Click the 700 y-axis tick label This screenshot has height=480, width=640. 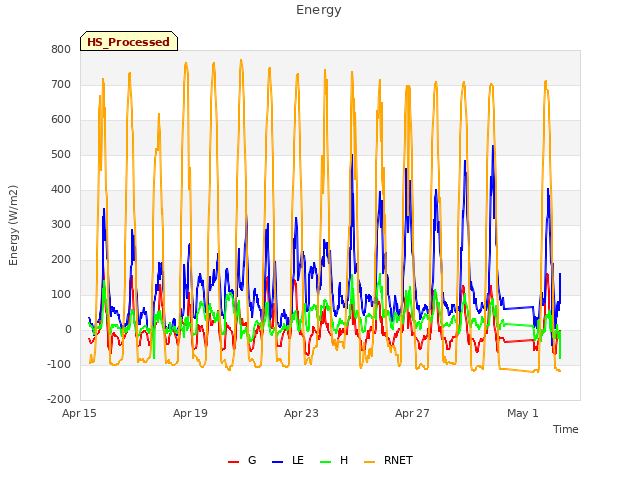click(x=61, y=84)
